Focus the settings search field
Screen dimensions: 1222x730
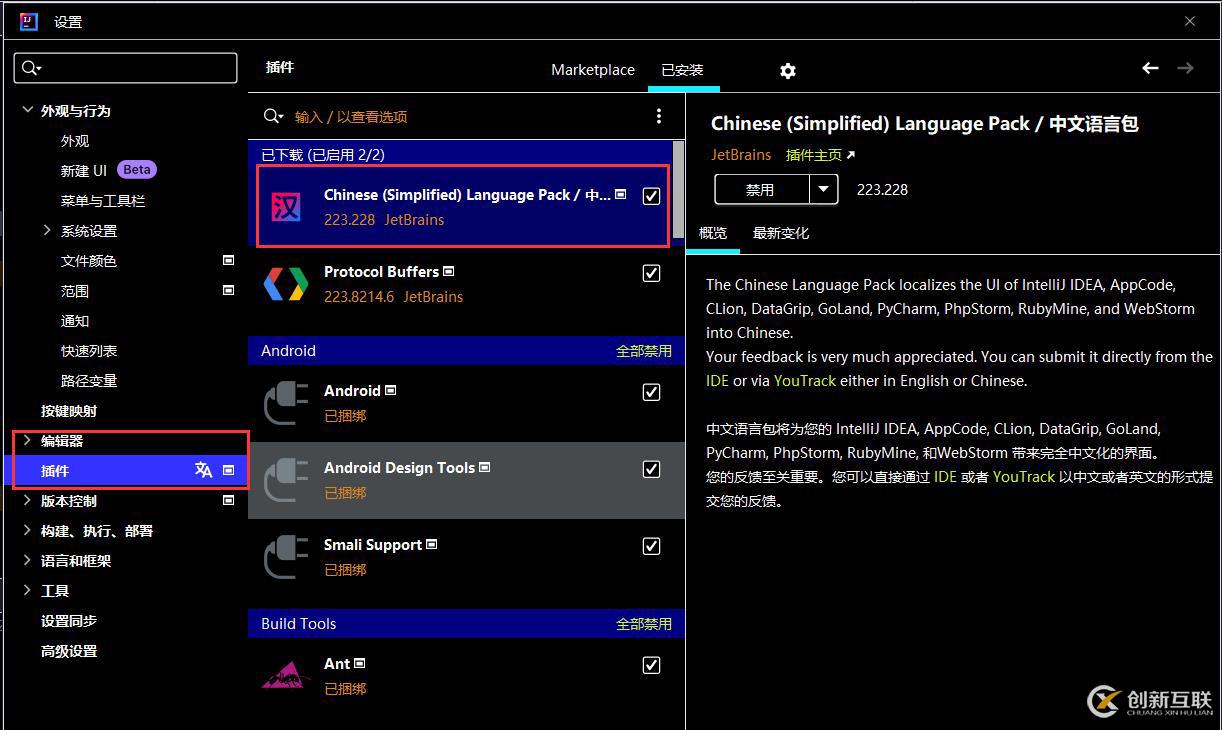click(125, 67)
